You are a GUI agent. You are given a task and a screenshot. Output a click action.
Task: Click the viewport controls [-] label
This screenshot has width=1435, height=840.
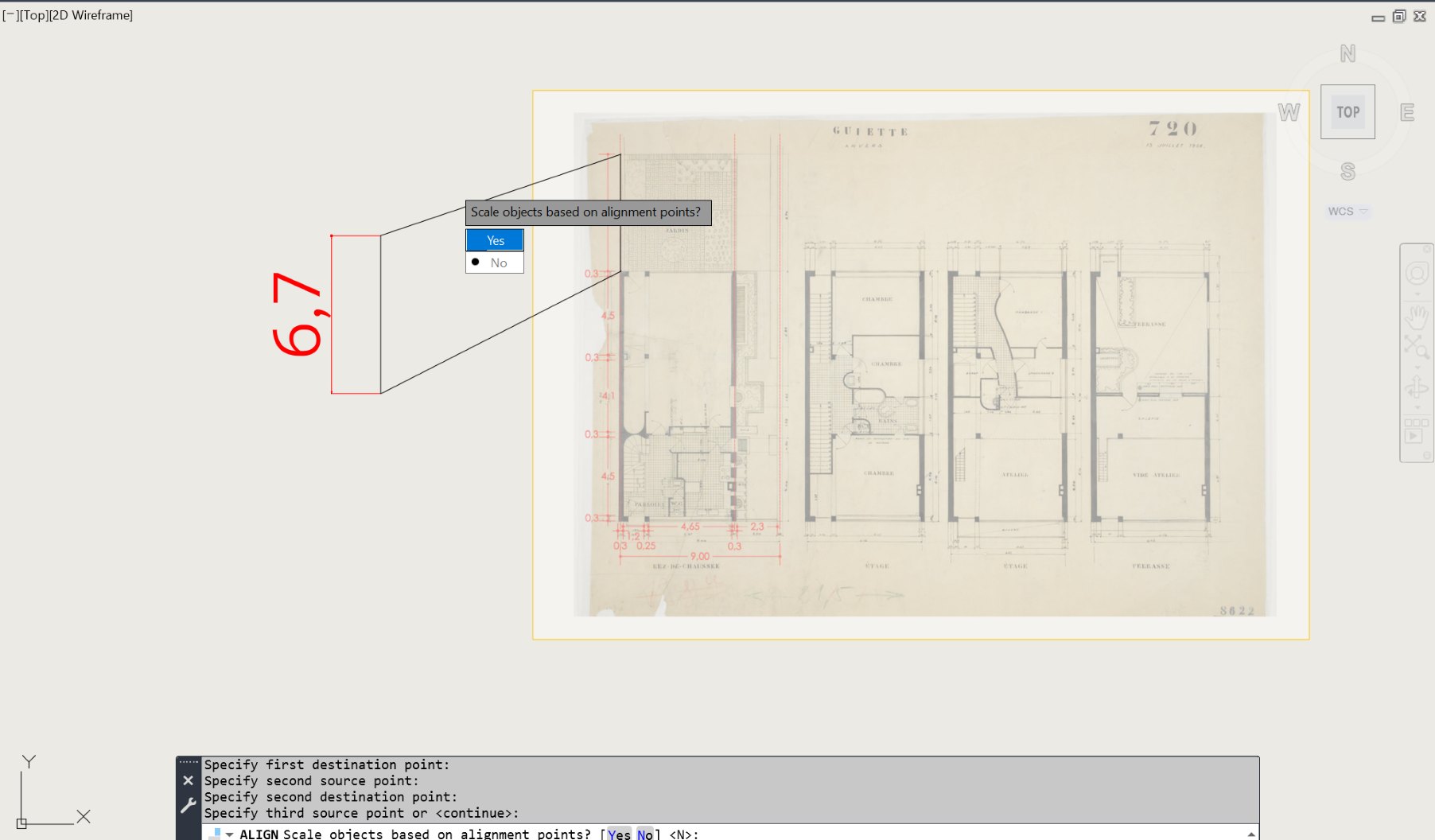tap(10, 15)
